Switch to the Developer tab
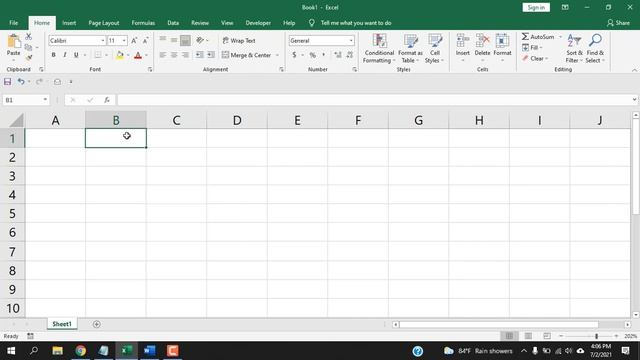 point(258,23)
